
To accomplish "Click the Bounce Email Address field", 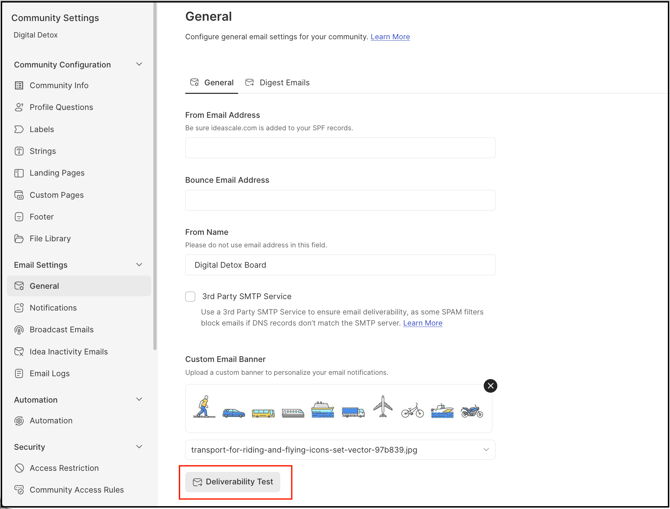I will pyautogui.click(x=340, y=200).
